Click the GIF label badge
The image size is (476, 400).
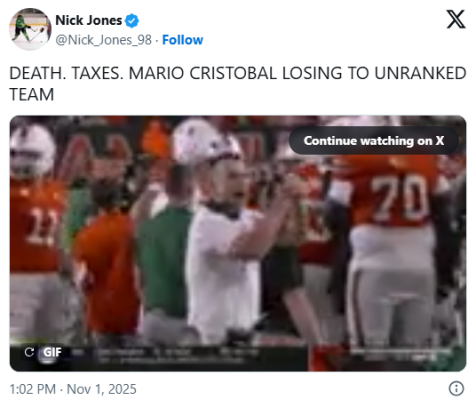click(52, 352)
